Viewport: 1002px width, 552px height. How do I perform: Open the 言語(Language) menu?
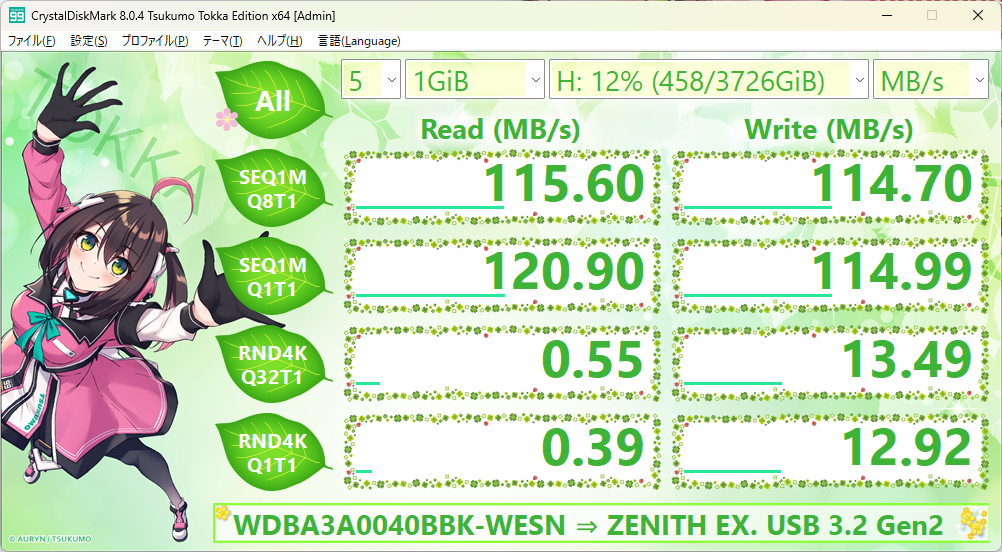coord(359,41)
